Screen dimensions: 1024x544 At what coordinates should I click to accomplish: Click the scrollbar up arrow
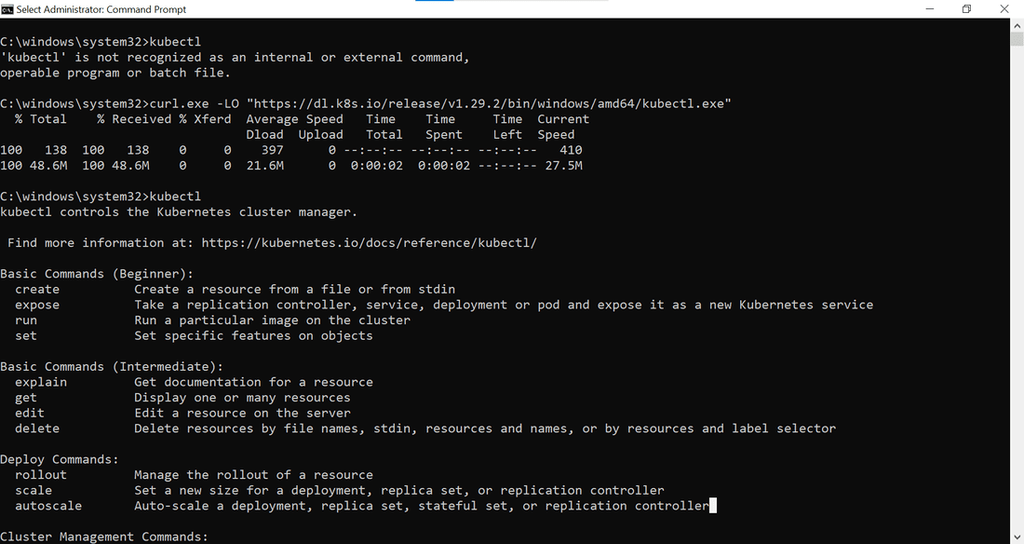tap(1017, 25)
